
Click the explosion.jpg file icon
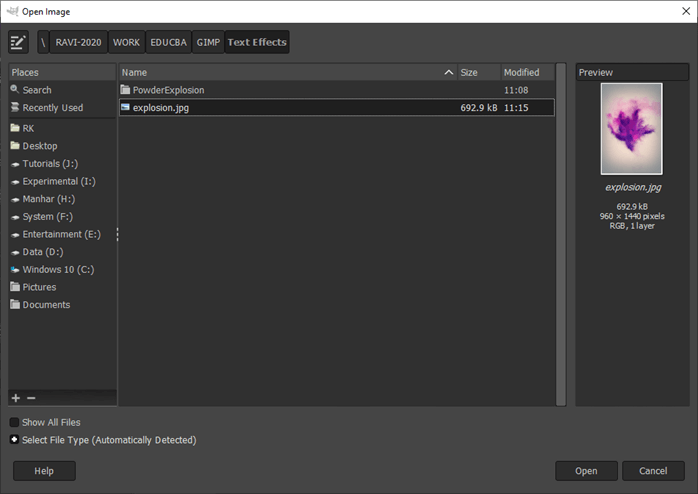point(125,107)
